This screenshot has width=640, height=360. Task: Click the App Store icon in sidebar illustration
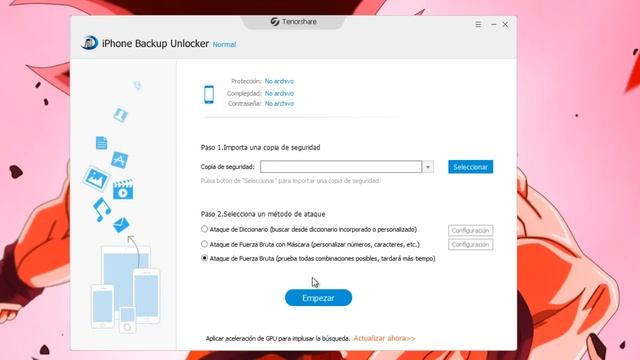tap(120, 160)
